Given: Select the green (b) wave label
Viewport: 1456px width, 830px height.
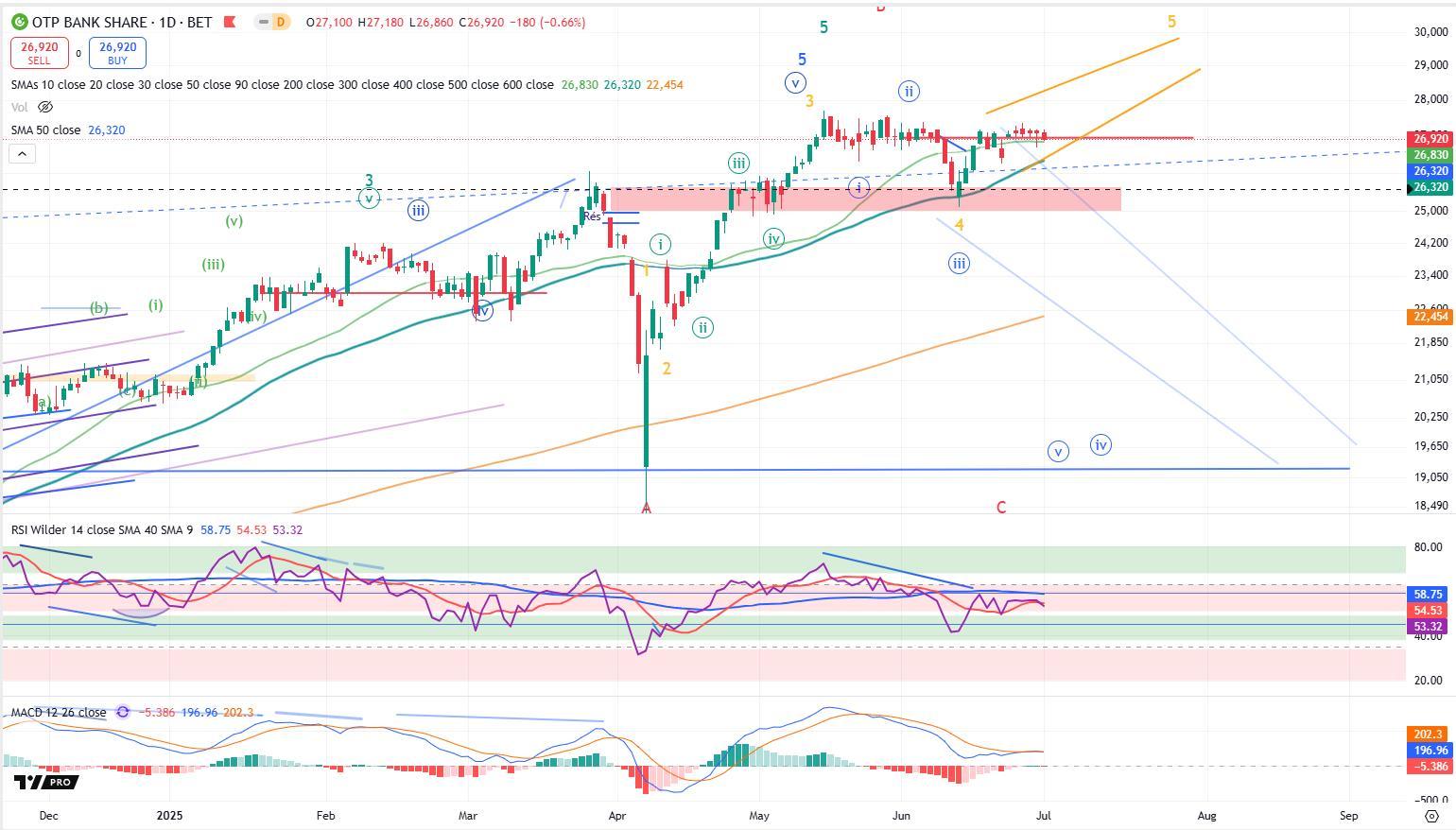Looking at the screenshot, I should (98, 307).
